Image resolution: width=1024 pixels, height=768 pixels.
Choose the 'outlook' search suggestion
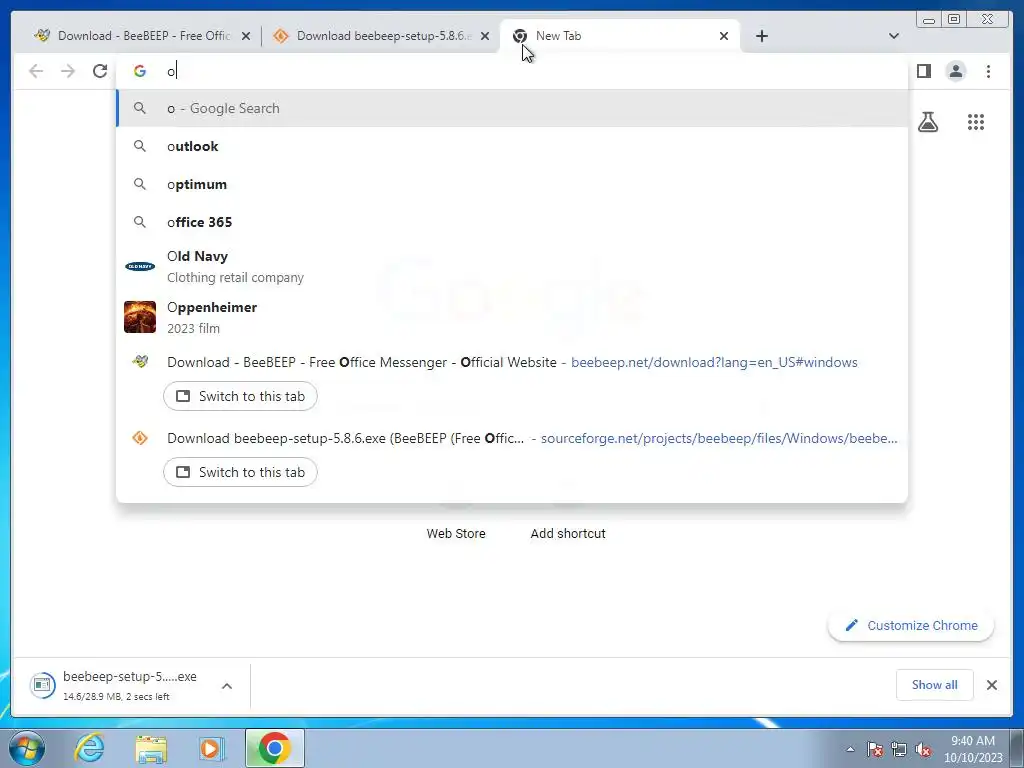point(512,146)
